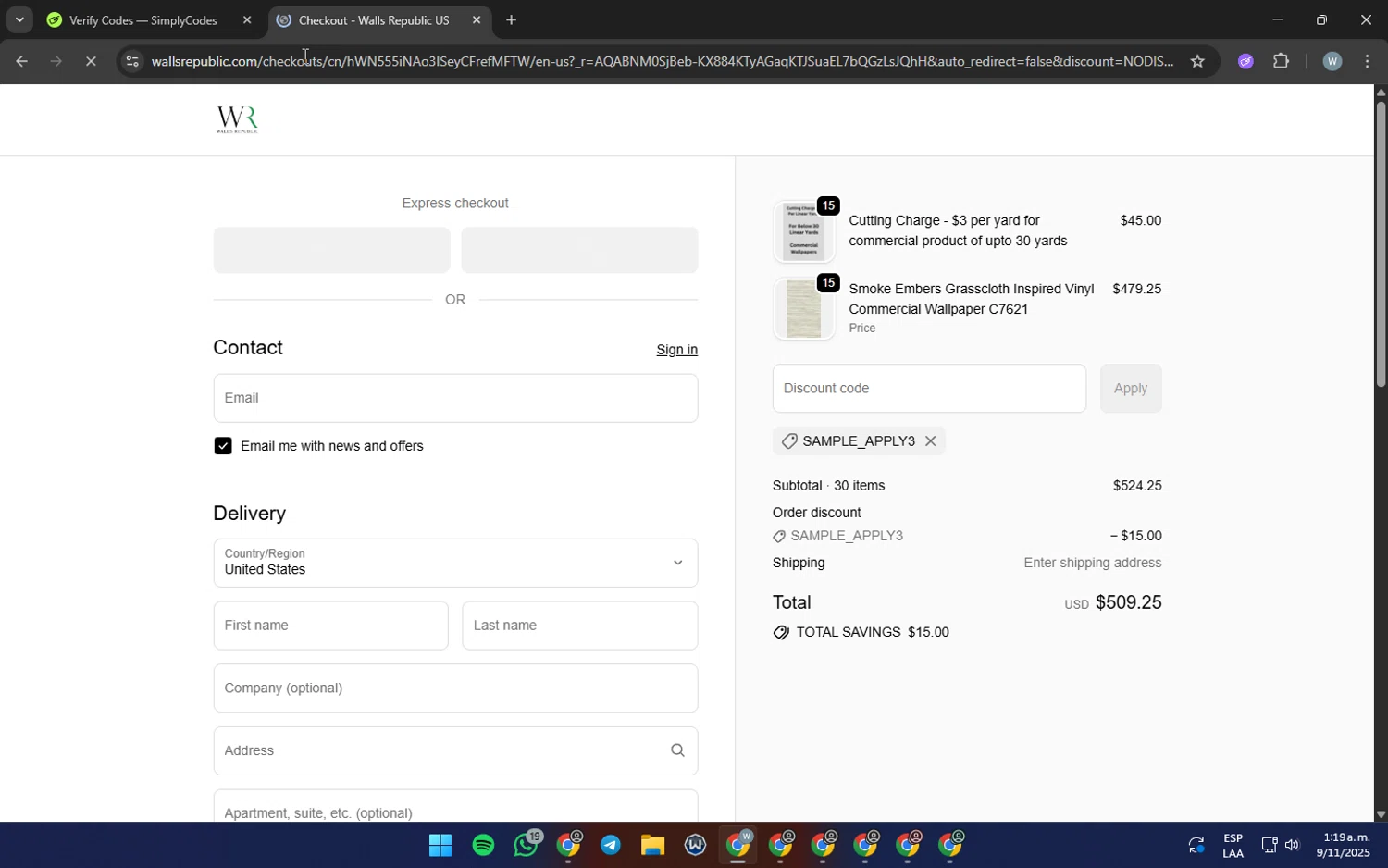
Task: Close the Checkout Walls Republic tab
Action: tap(477, 20)
